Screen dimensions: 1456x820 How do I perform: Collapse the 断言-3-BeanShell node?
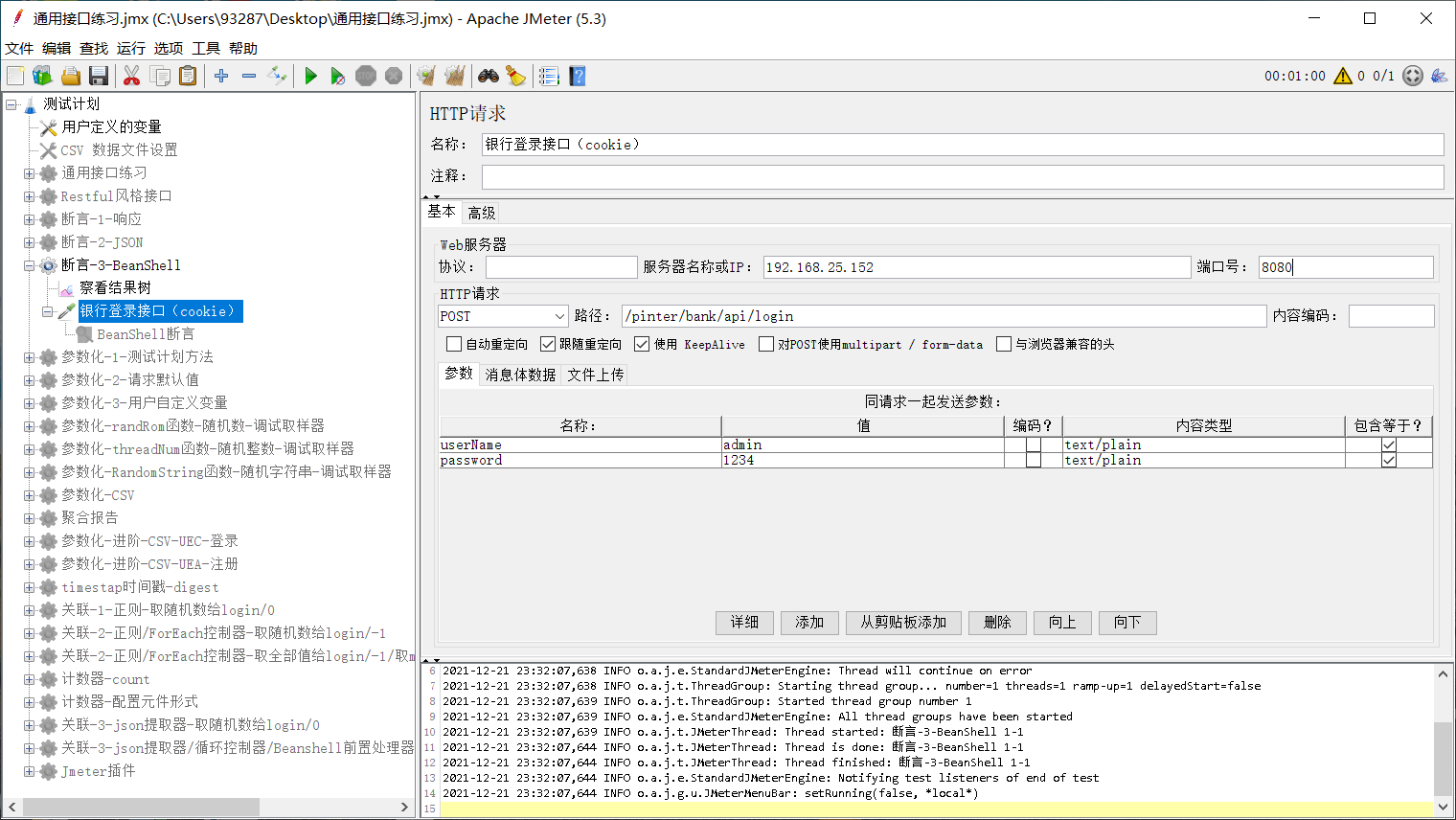click(x=29, y=265)
